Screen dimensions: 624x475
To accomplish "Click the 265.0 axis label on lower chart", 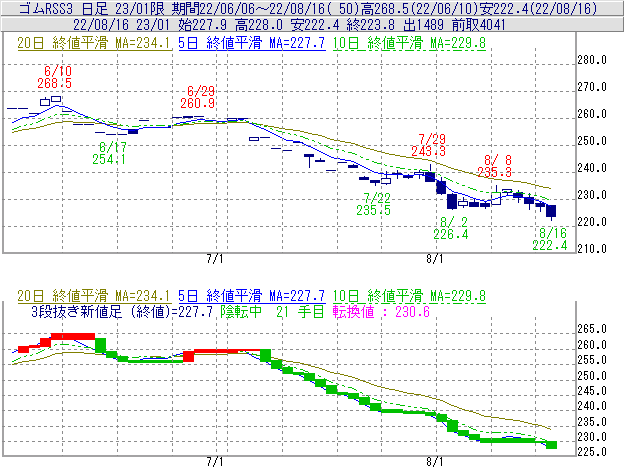I will (592, 329).
